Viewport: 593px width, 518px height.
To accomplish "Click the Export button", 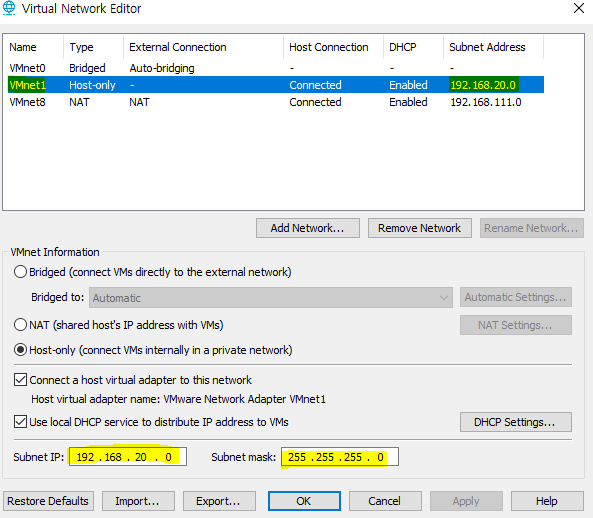I will (219, 501).
